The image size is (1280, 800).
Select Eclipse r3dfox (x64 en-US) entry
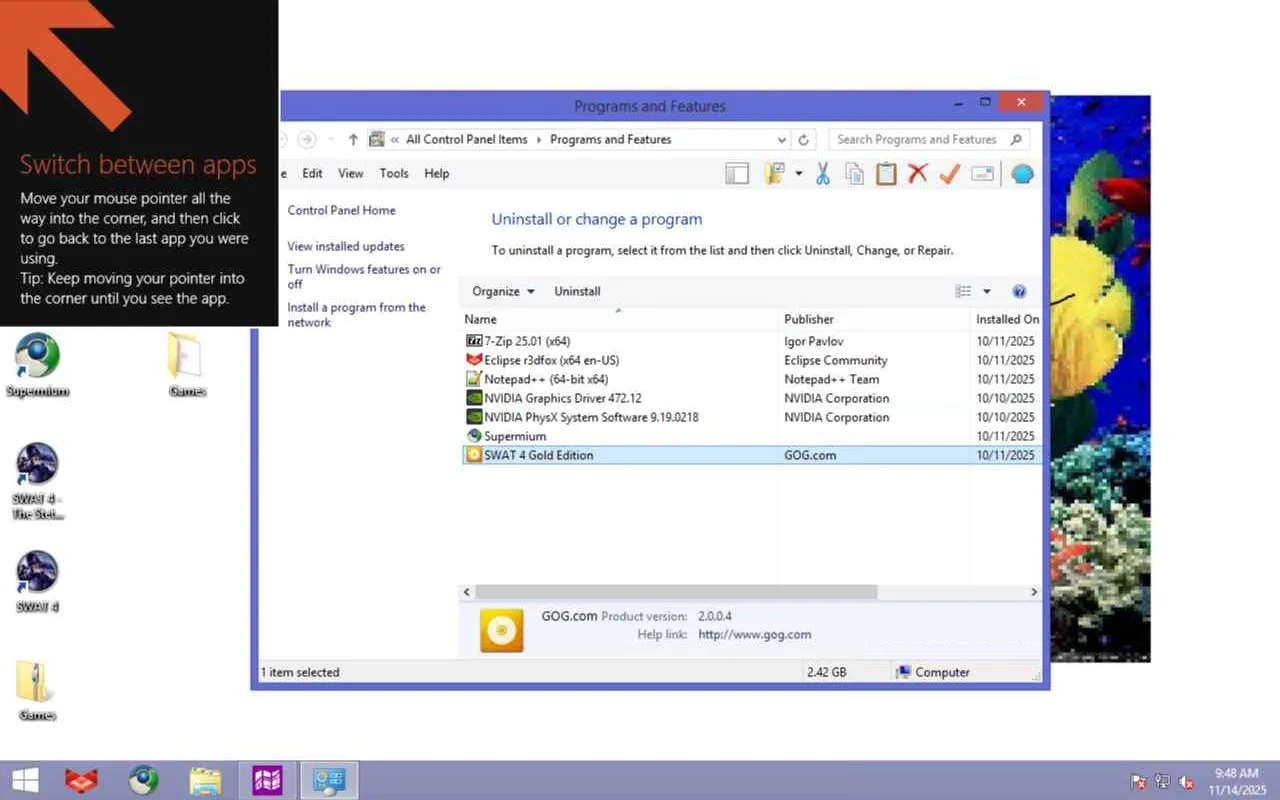(751, 361)
